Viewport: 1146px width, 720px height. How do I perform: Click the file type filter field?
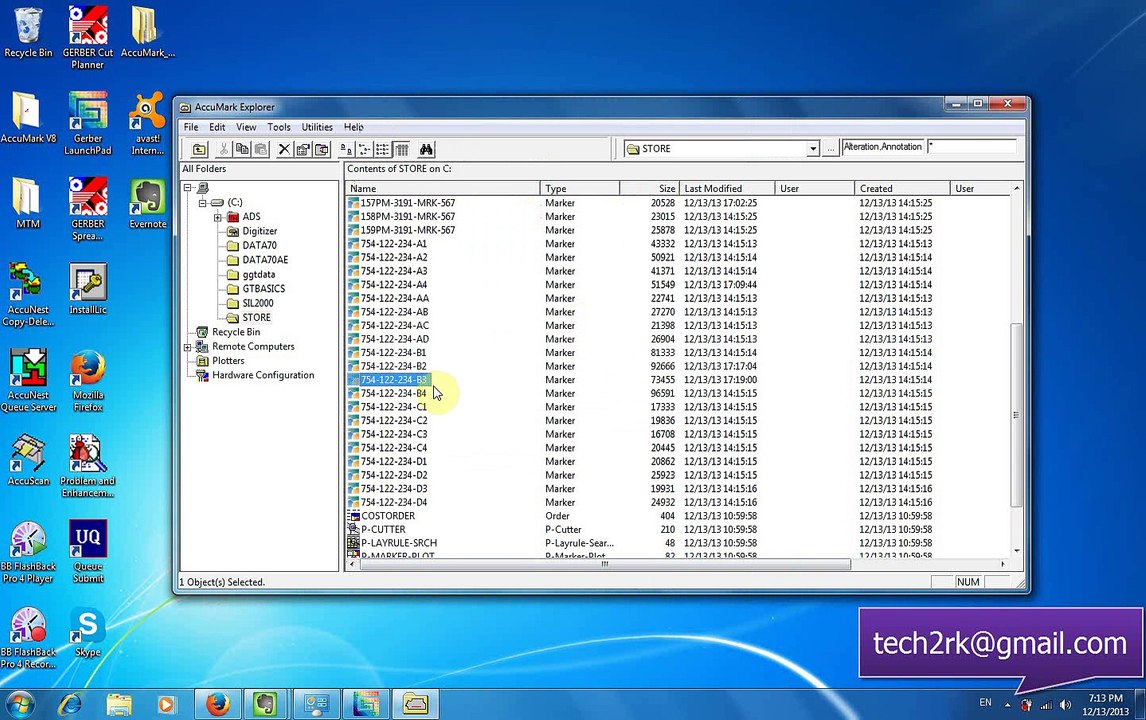click(x=883, y=147)
